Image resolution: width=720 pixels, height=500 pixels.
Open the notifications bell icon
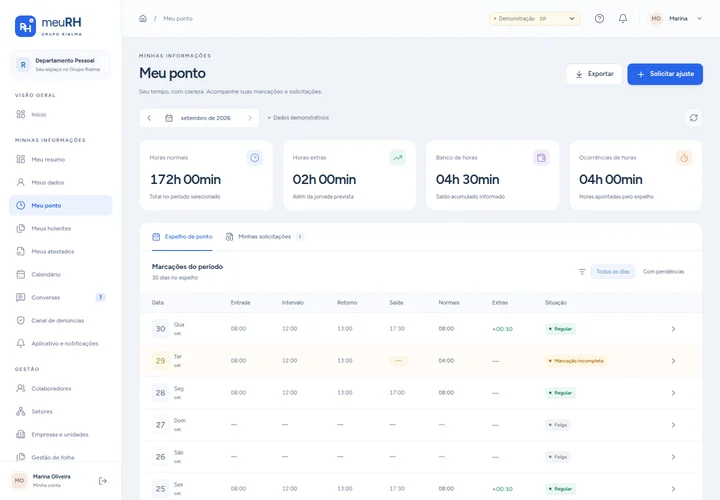(x=623, y=18)
